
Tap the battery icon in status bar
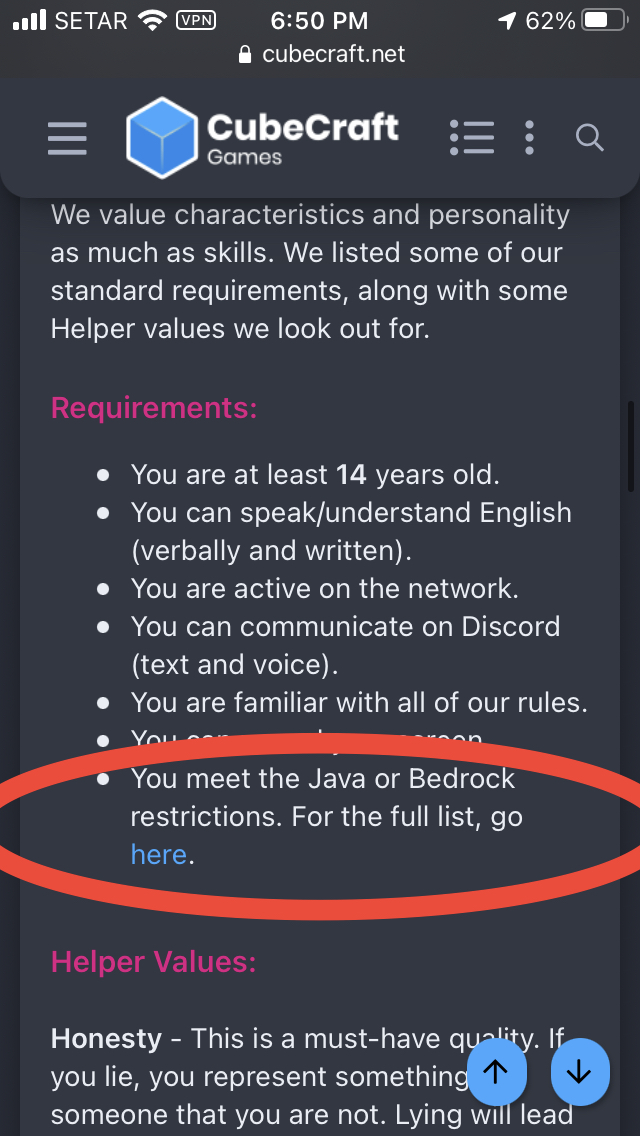point(605,20)
